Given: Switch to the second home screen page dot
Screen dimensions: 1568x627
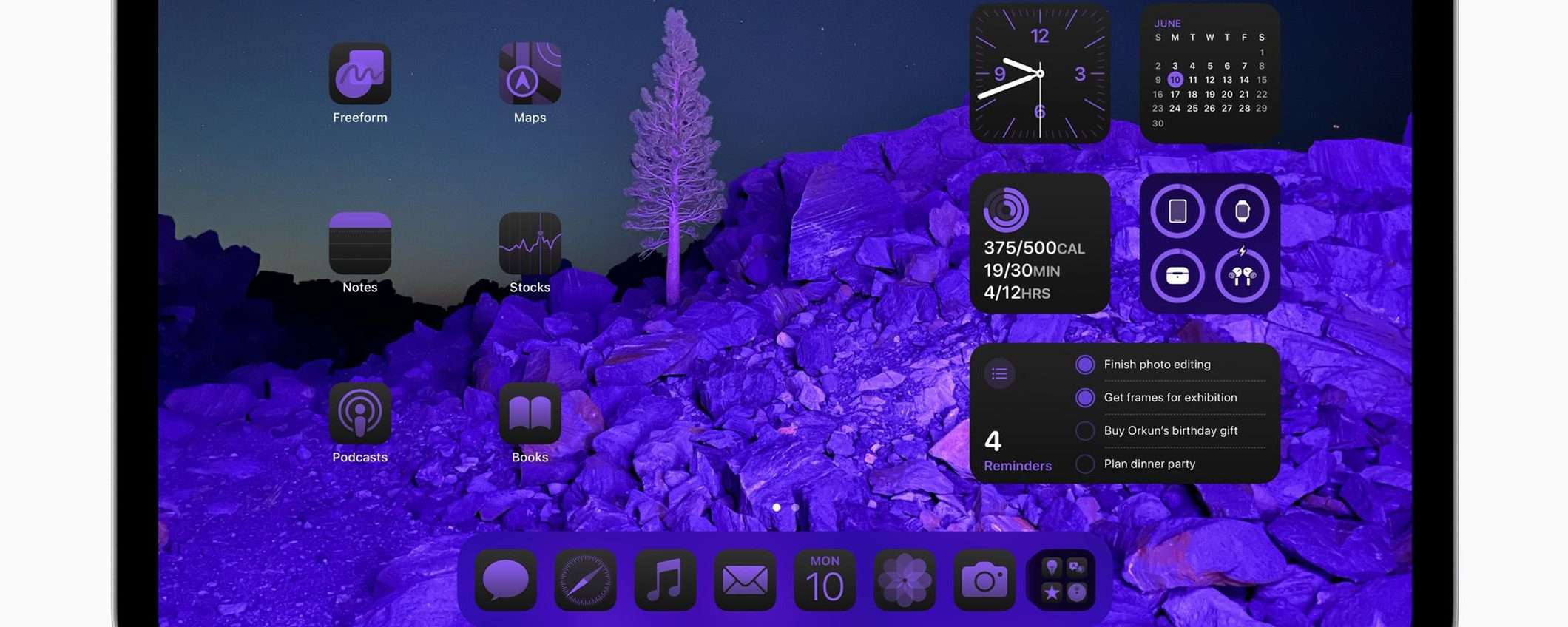Looking at the screenshot, I should (795, 507).
